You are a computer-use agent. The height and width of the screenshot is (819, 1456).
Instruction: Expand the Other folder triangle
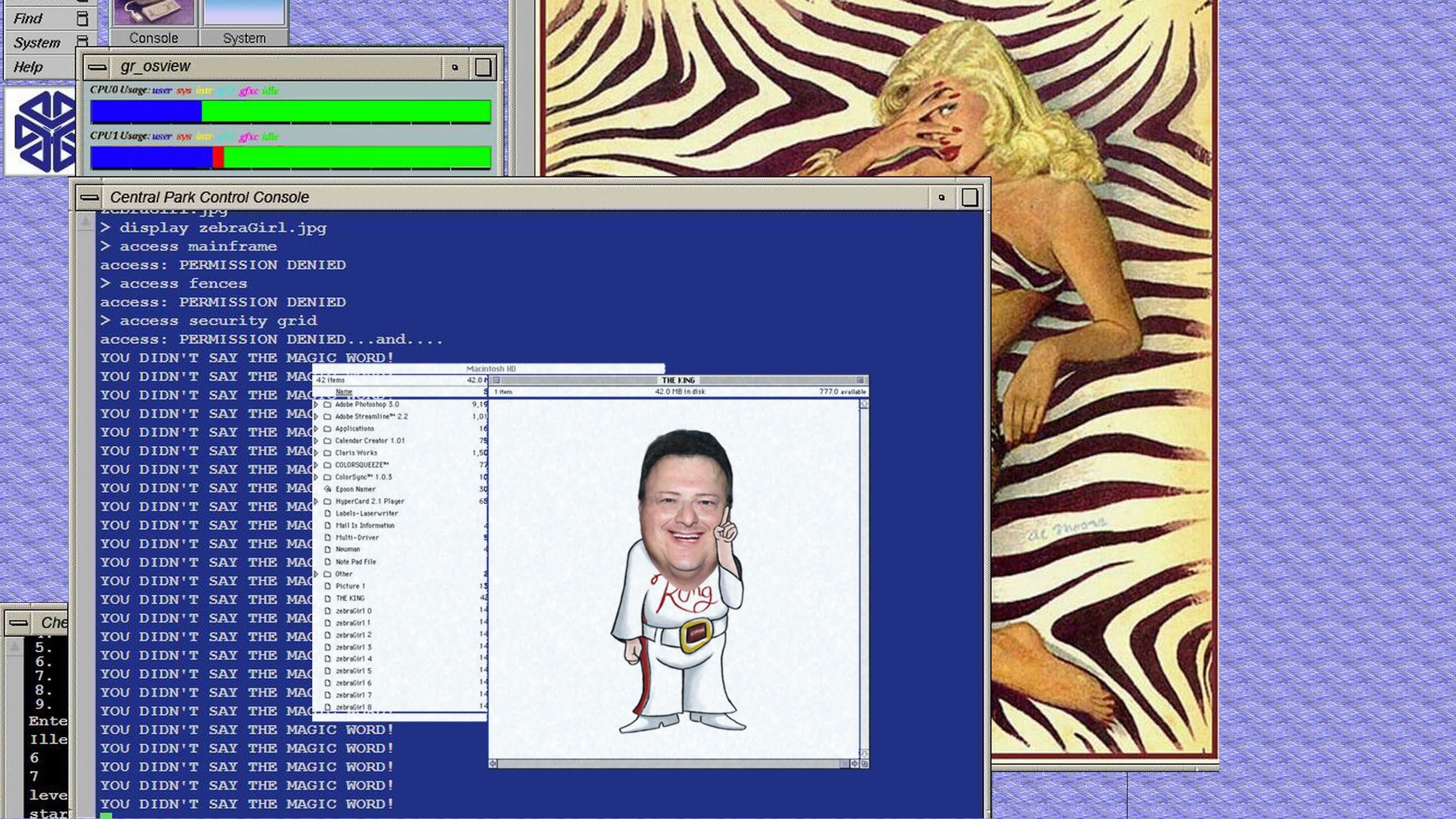(316, 574)
